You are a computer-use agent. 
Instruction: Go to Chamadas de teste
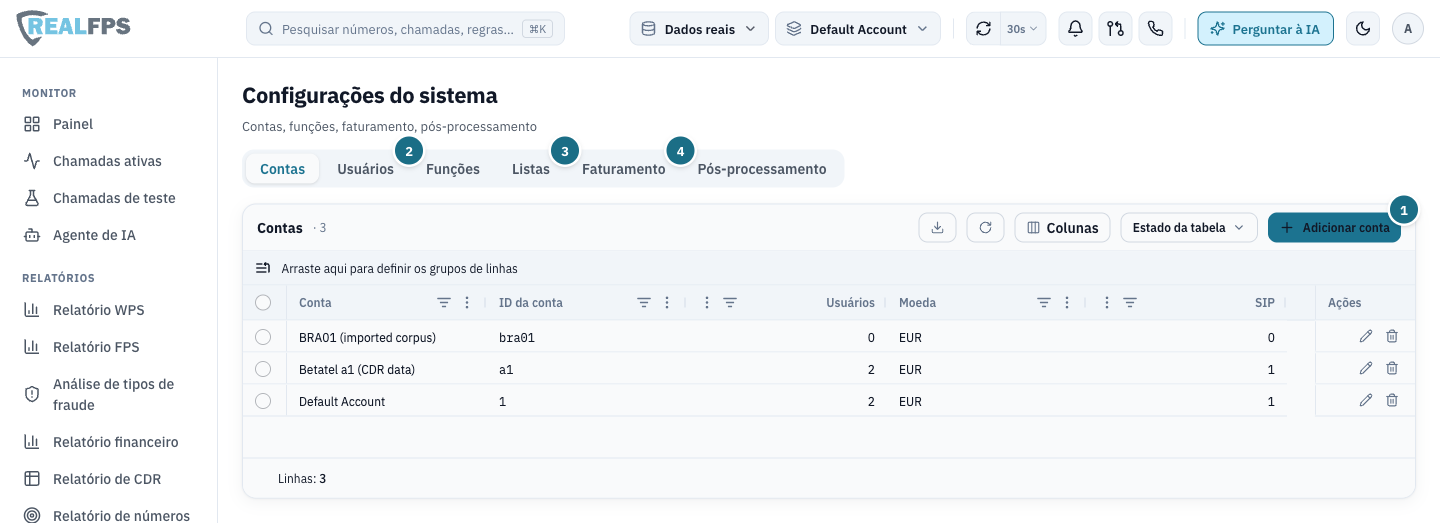pos(114,198)
